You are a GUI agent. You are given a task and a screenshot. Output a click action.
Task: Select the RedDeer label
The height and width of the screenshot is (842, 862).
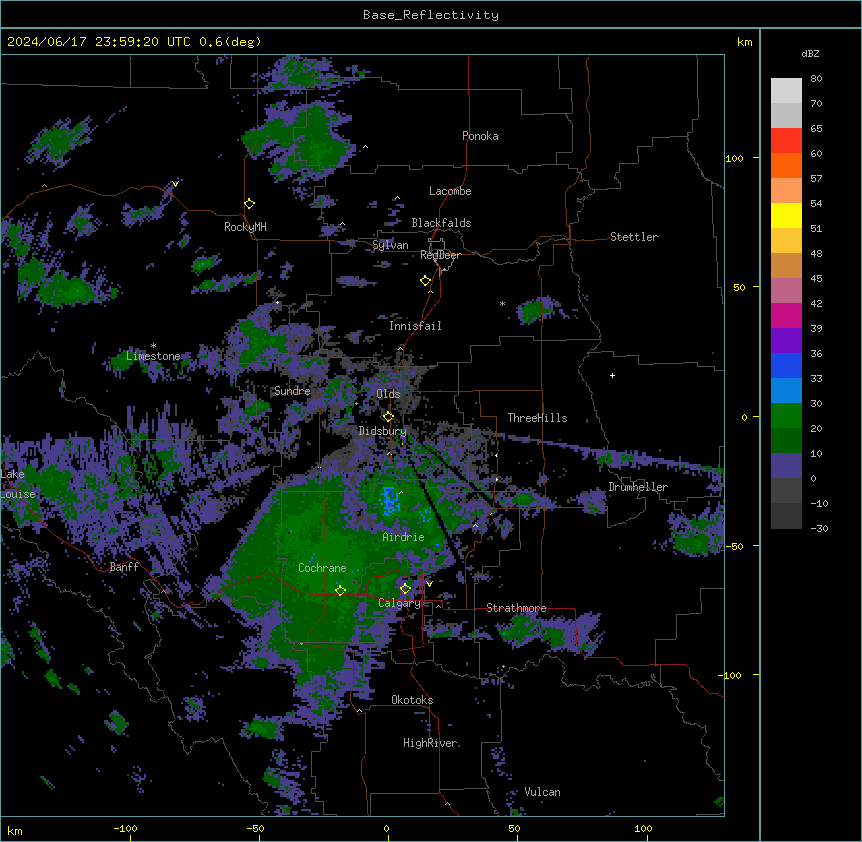440,255
